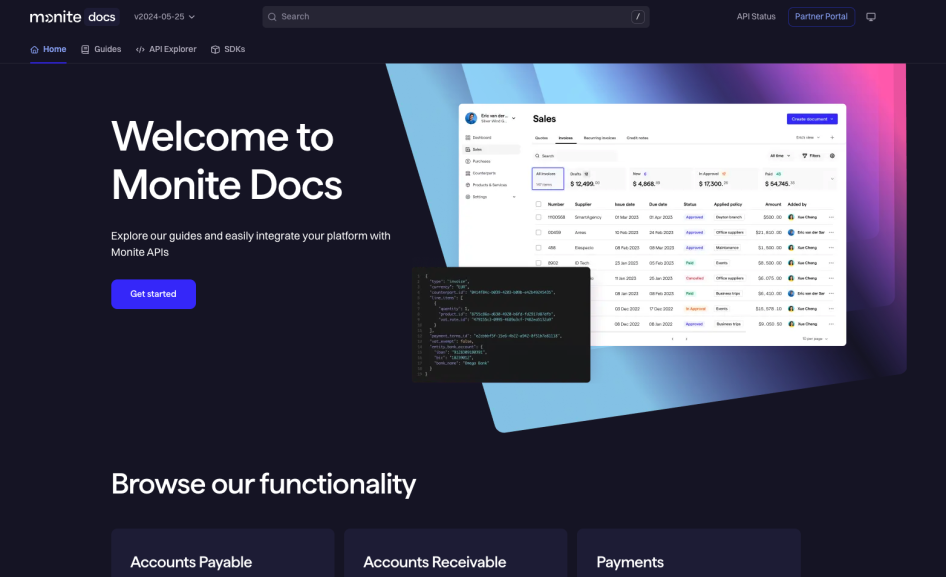Screen dimensions: 946x577
Task: Toggle the theme via monitor icon
Action: tap(871, 17)
